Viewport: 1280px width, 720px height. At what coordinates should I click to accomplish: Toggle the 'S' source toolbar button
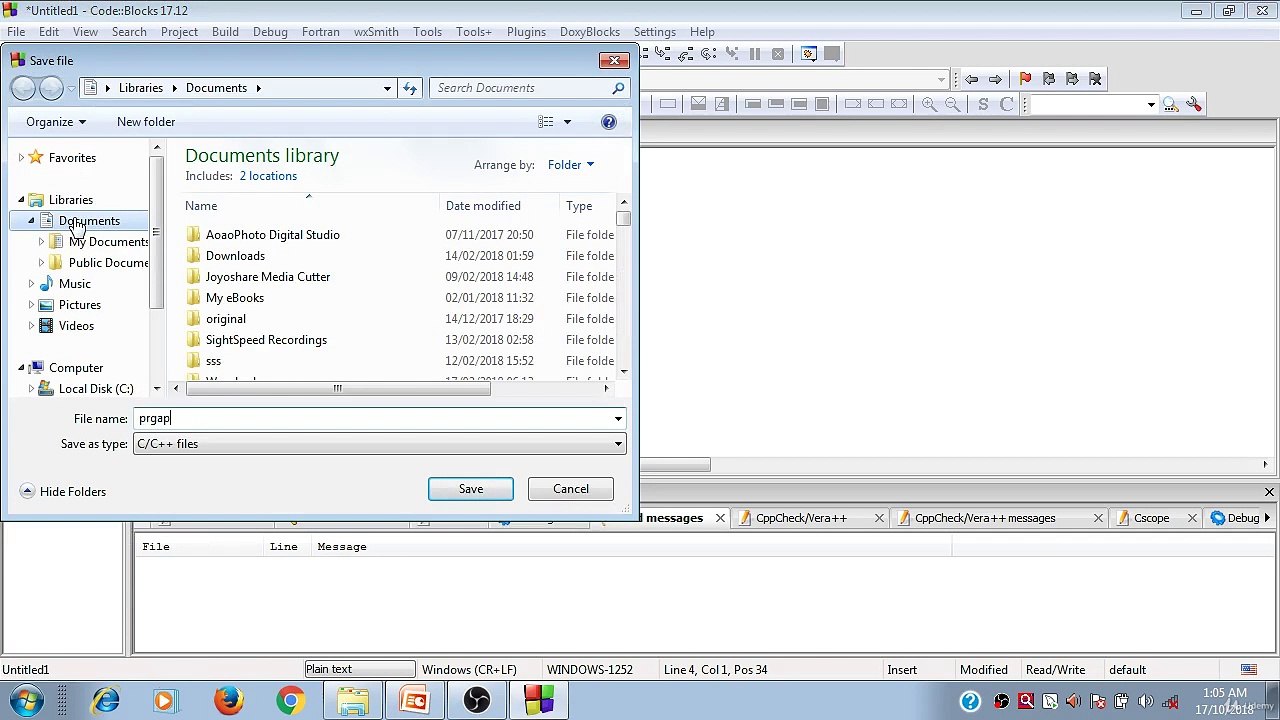click(x=983, y=104)
